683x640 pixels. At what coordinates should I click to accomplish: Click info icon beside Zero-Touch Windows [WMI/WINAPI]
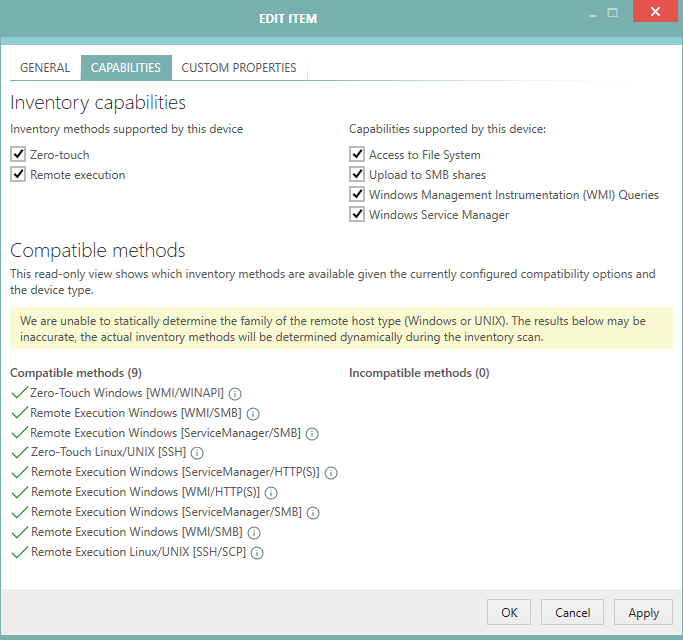(235, 393)
